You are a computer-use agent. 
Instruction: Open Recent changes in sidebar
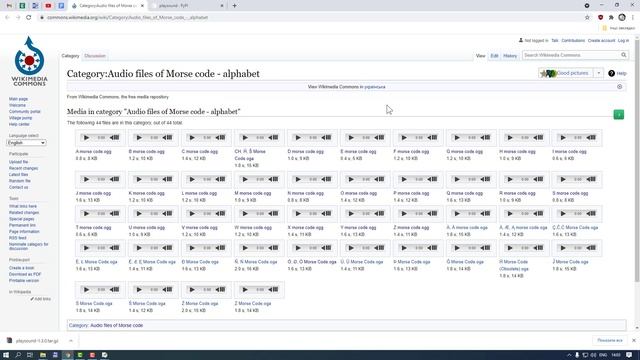pyautogui.click(x=23, y=168)
